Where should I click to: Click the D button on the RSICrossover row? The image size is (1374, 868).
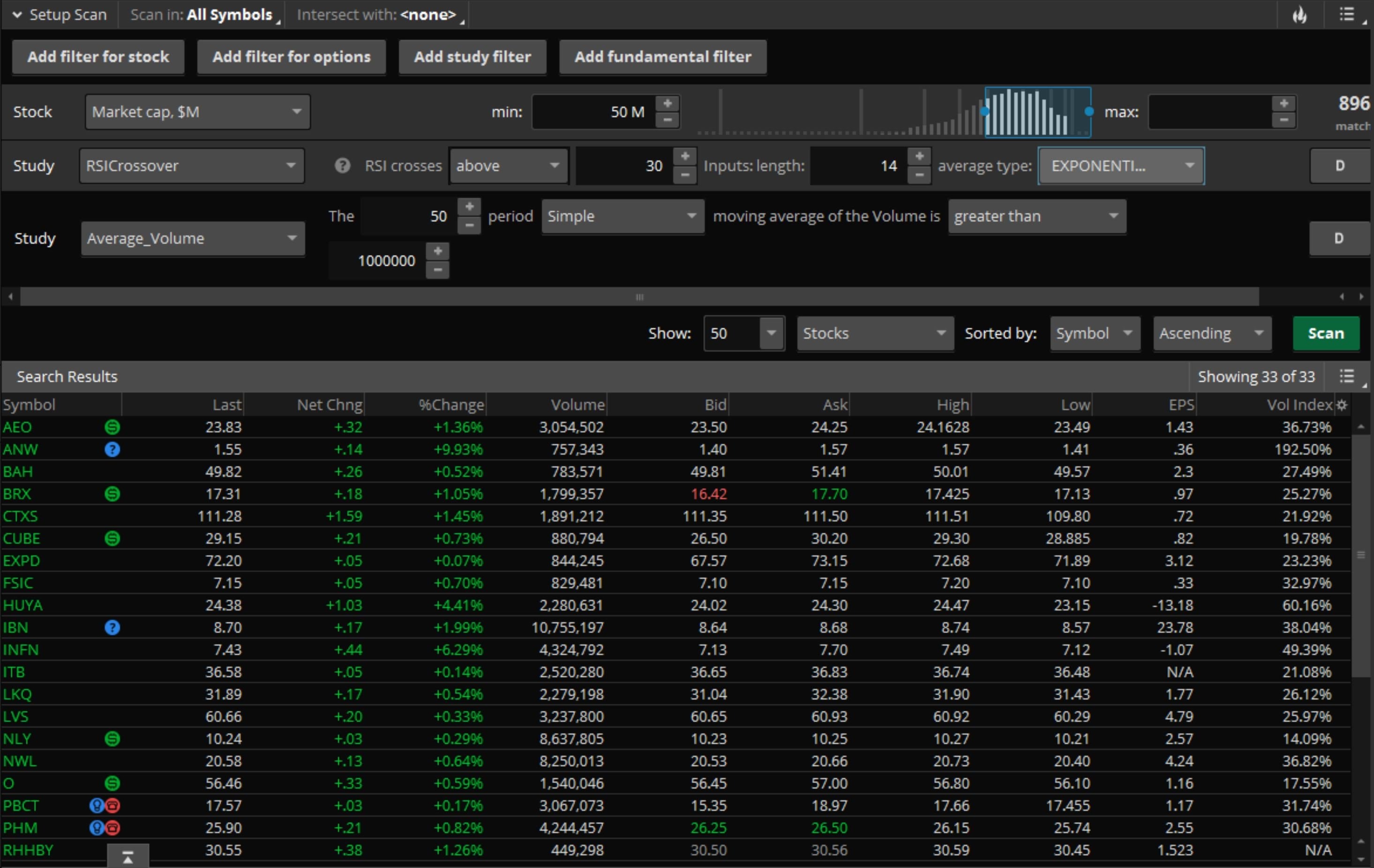tap(1339, 166)
